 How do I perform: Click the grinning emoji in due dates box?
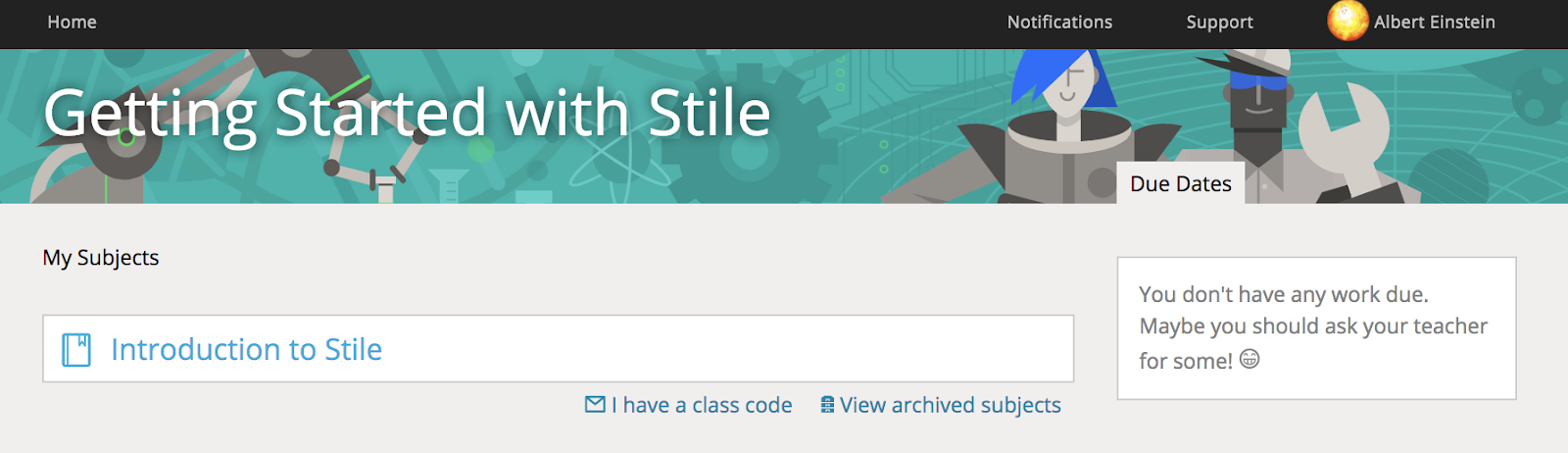(1249, 359)
